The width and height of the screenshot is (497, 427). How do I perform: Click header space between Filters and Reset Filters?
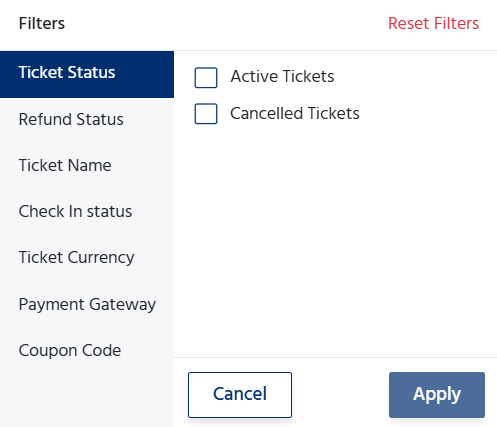(227, 23)
